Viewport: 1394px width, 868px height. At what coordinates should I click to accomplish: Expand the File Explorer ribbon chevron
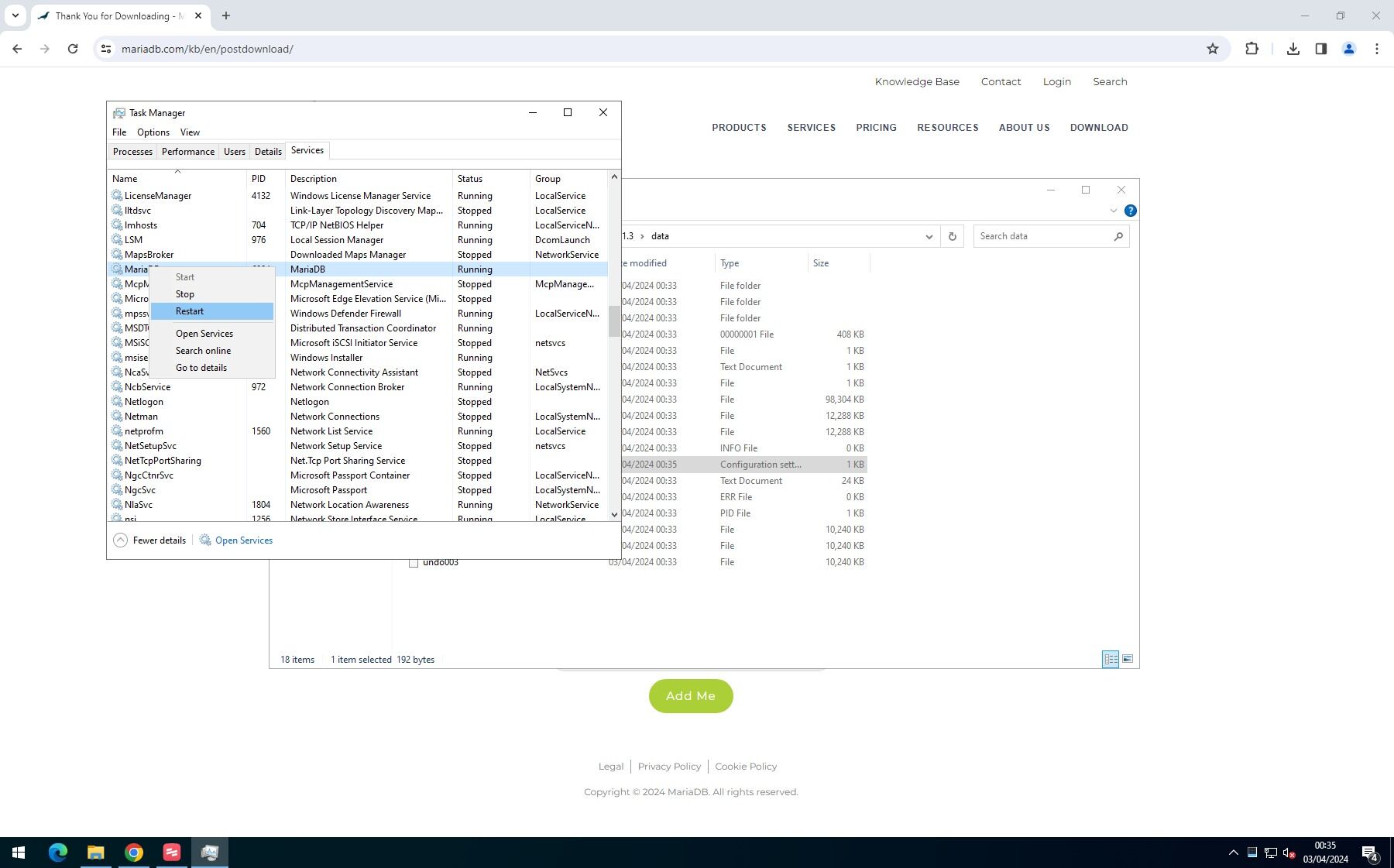click(x=1114, y=211)
